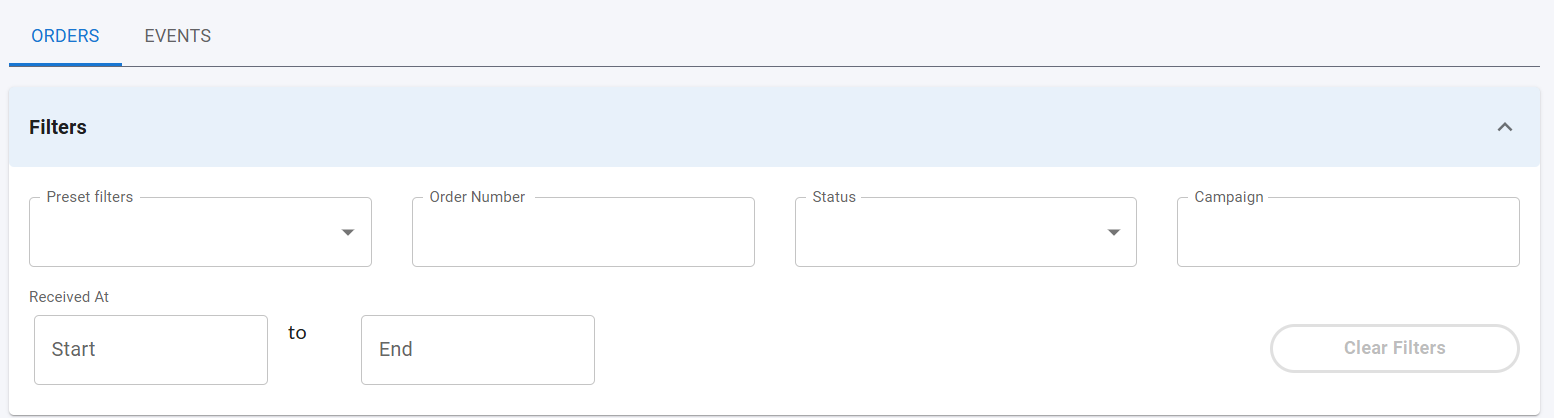
Task: Select the Start date field
Action: (151, 350)
